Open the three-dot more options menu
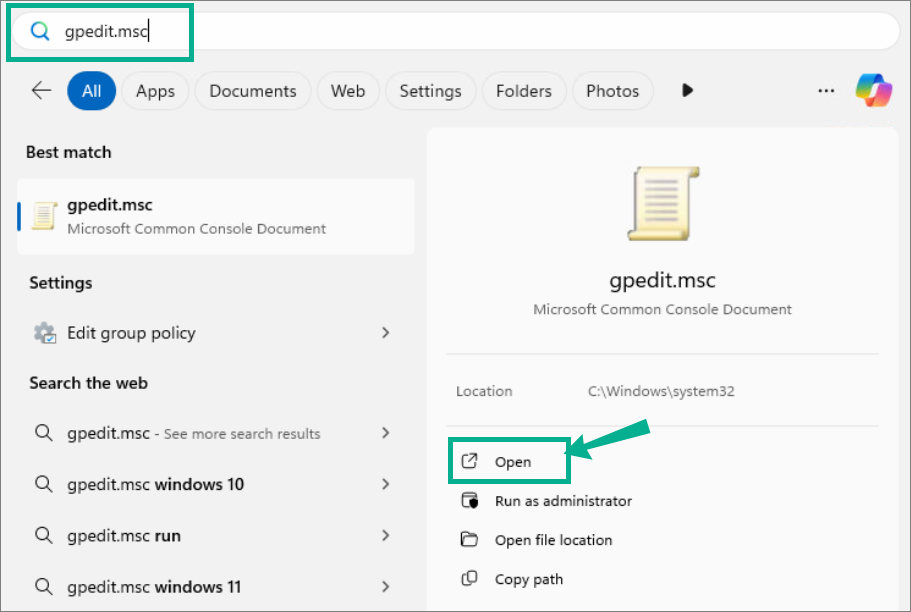Viewport: 911px width, 612px height. pyautogui.click(x=826, y=91)
